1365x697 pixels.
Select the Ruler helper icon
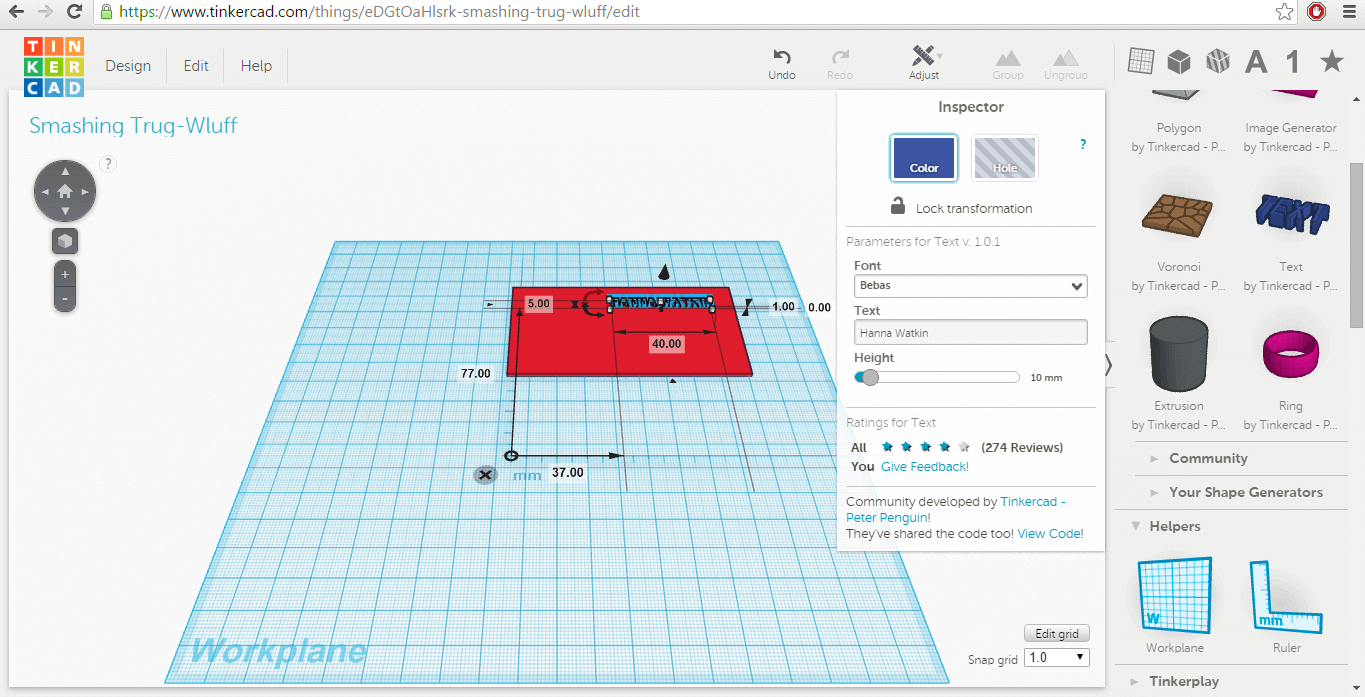click(1286, 597)
